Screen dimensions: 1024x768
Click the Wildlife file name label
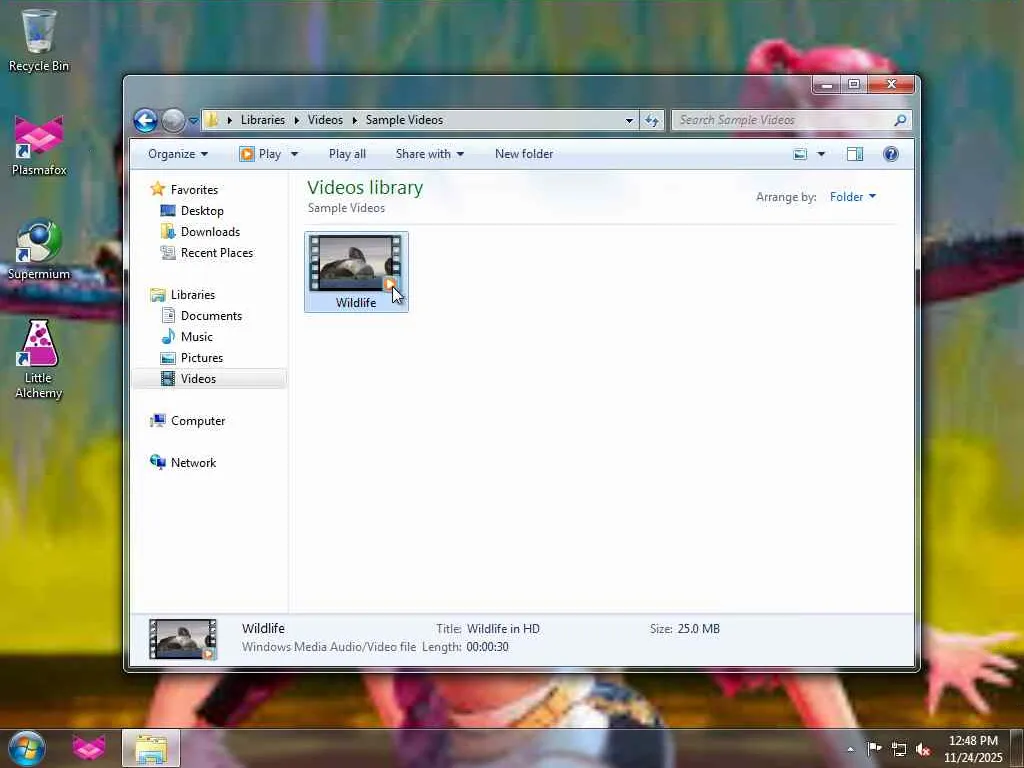tap(356, 303)
